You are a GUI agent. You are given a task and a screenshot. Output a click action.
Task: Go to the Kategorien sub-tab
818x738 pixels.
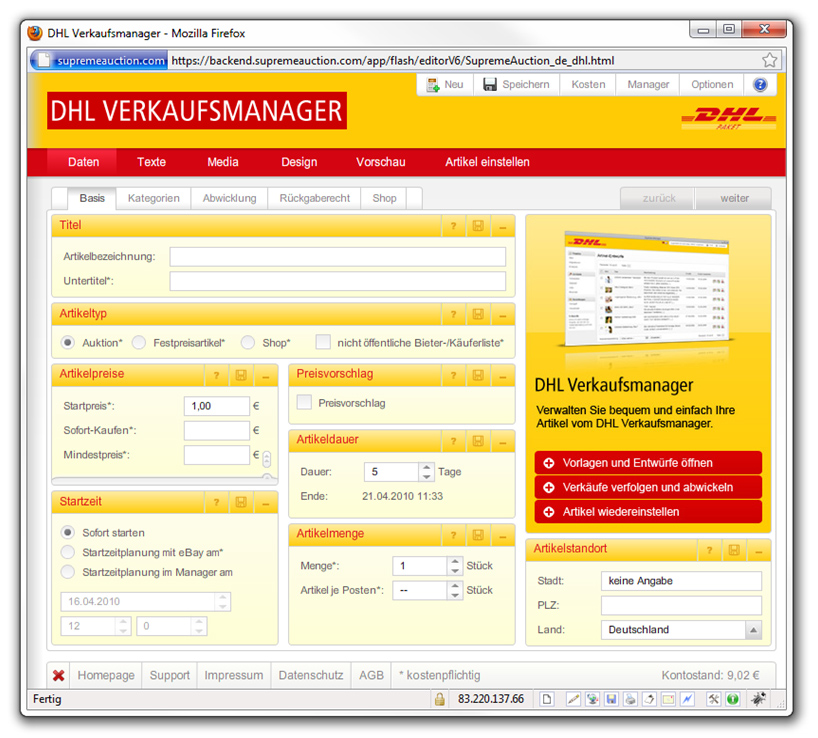(x=153, y=198)
